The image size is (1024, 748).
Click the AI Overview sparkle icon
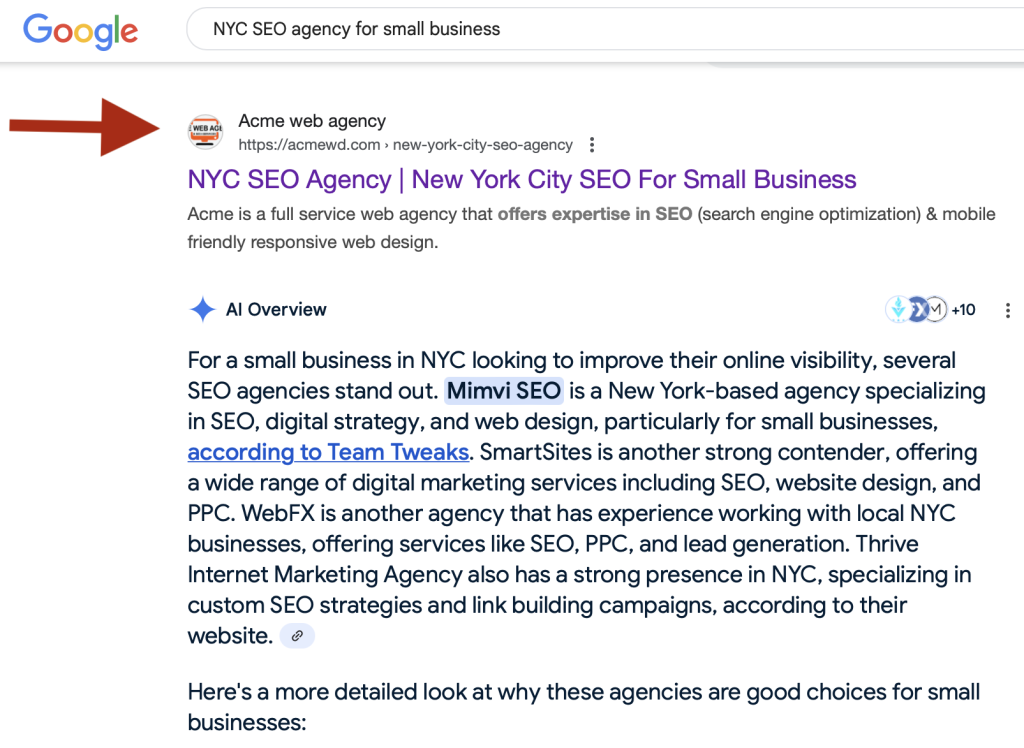tap(202, 309)
